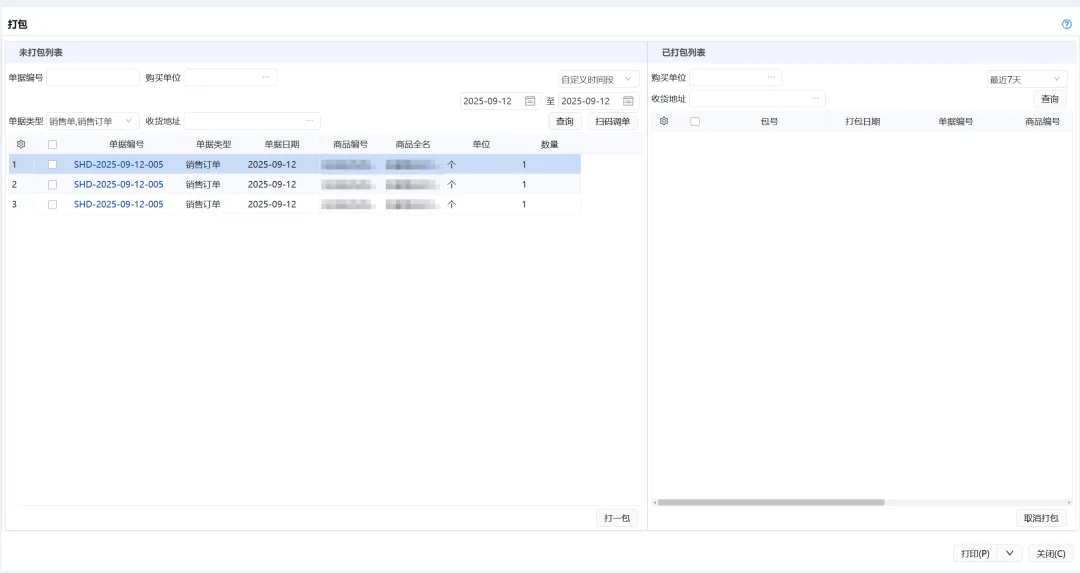
Task: Expand the 最近7天 period dropdown
Action: [x=1026, y=79]
